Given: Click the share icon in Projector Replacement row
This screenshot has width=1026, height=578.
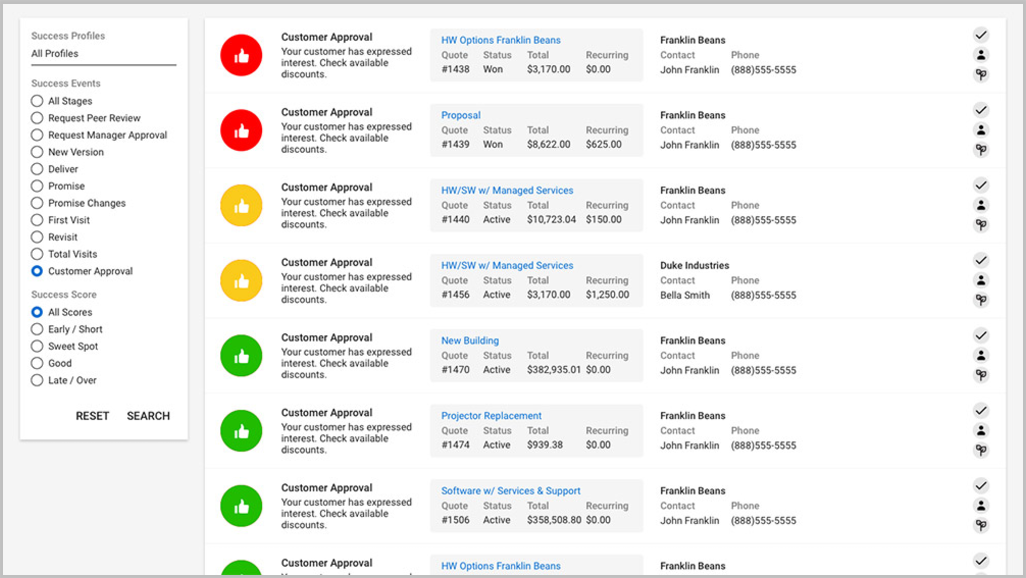Looking at the screenshot, I should click(981, 450).
